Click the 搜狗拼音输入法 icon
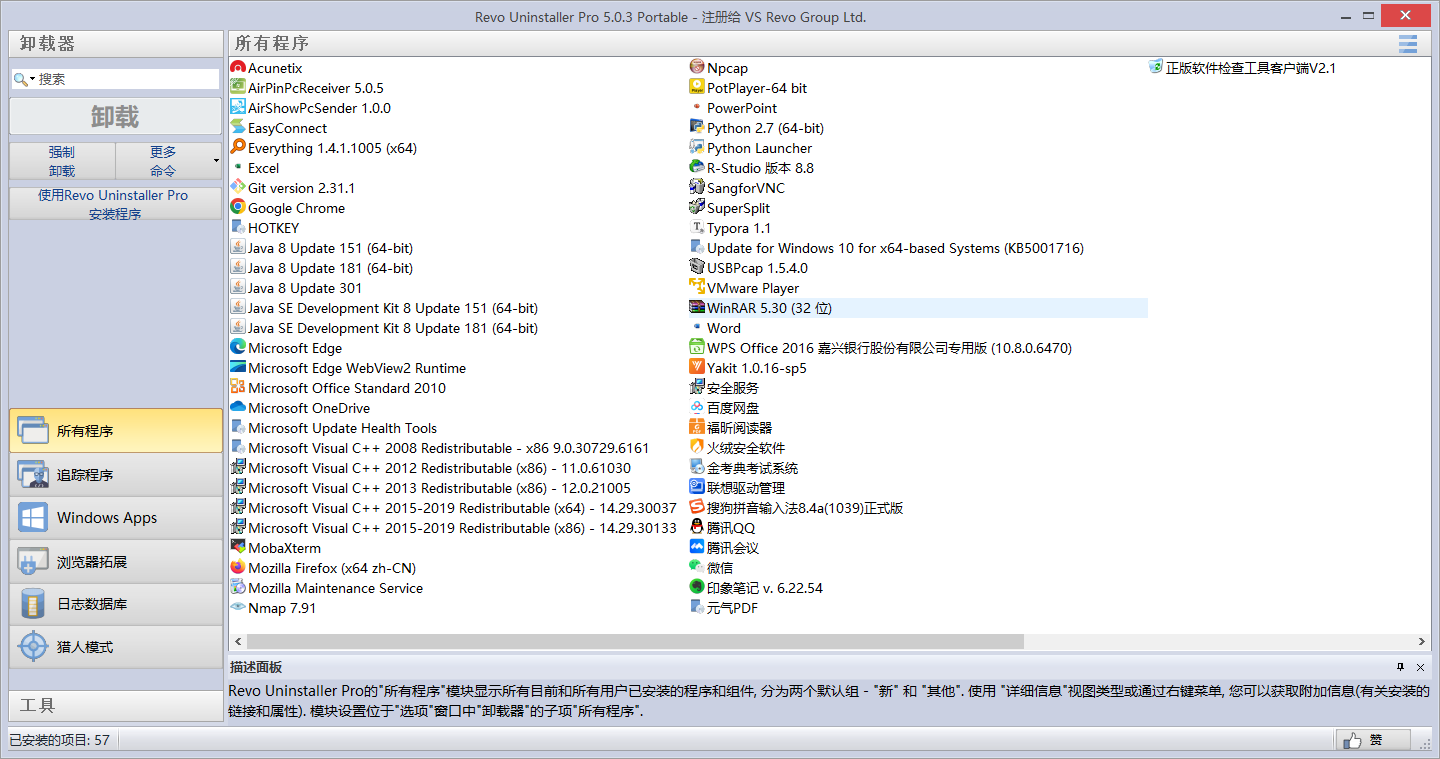This screenshot has width=1440, height=759. pyautogui.click(x=697, y=508)
